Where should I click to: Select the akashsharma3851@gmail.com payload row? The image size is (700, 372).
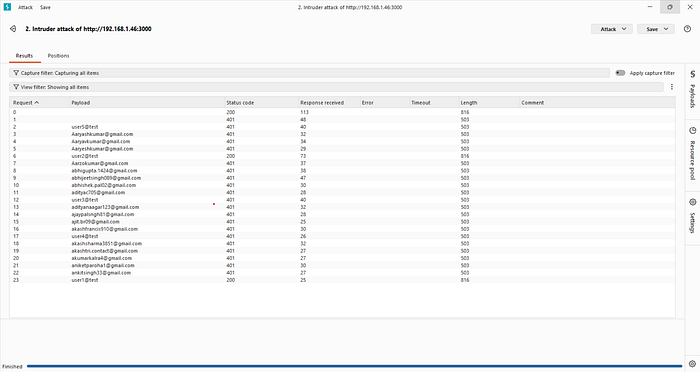pyautogui.click(x=342, y=243)
